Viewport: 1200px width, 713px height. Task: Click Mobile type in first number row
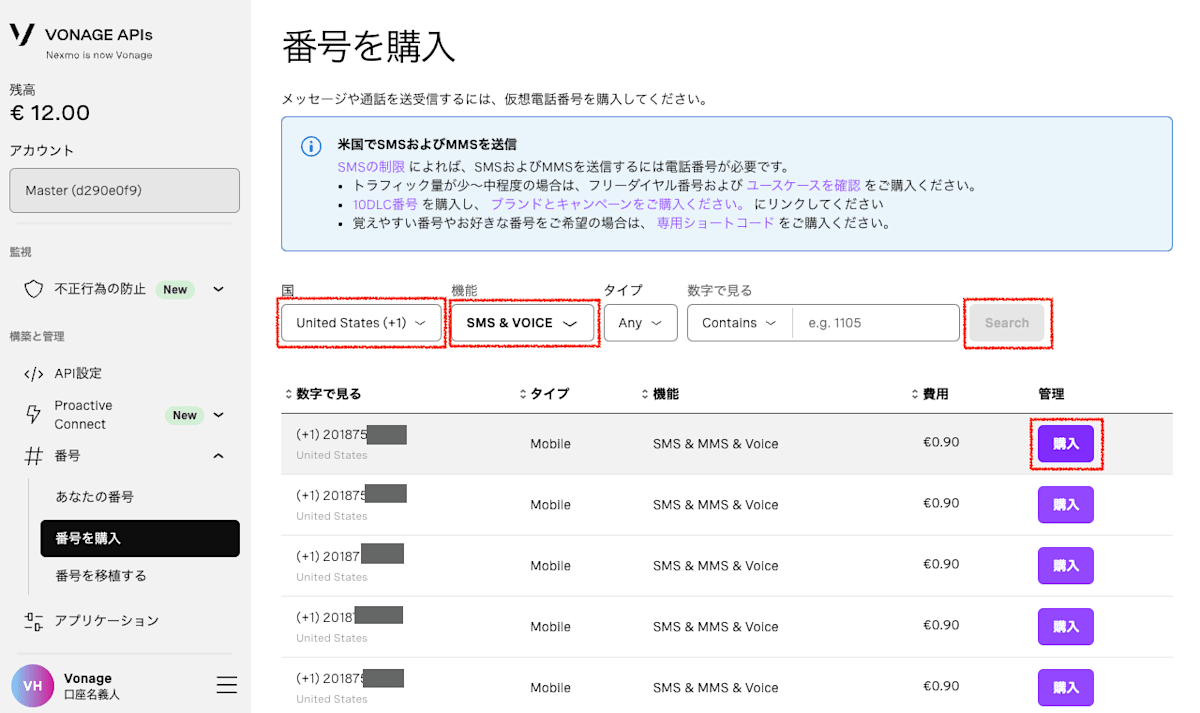coord(550,444)
